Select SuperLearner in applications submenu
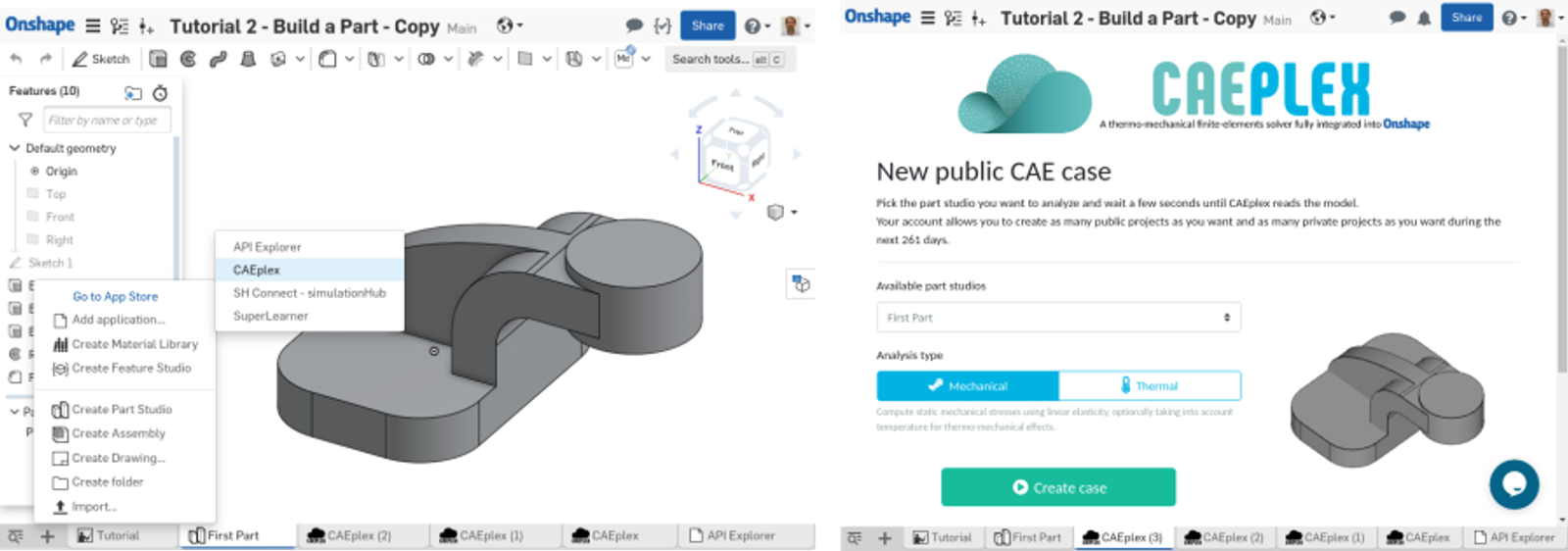The image size is (1568, 551). (270, 316)
